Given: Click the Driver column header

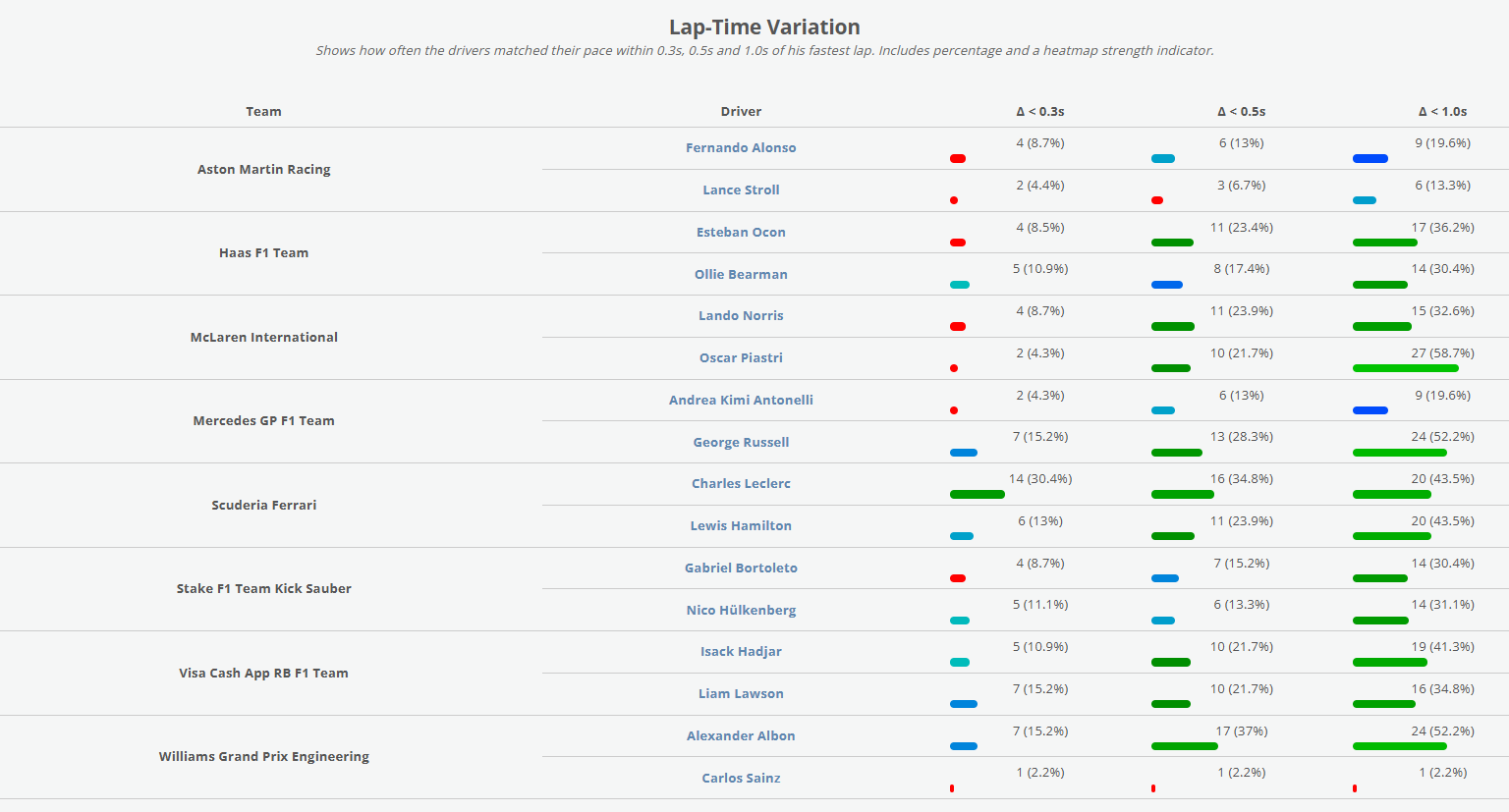Looking at the screenshot, I should point(741,111).
